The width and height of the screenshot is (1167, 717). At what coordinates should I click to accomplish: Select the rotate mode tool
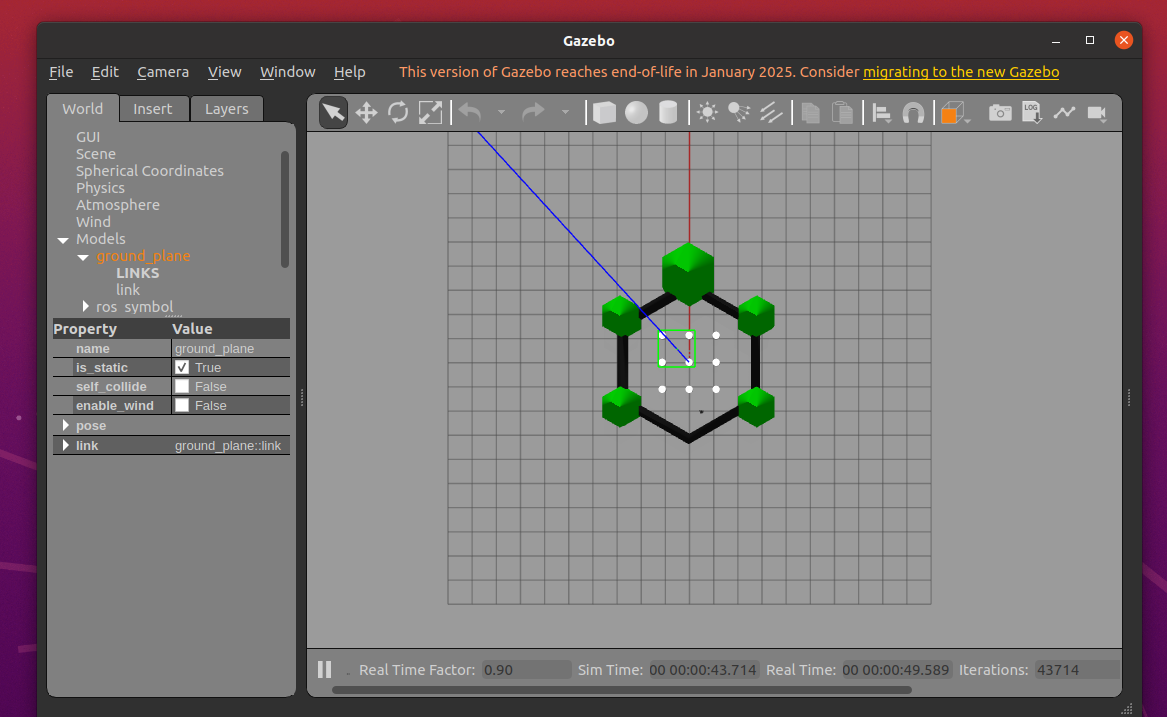point(398,112)
